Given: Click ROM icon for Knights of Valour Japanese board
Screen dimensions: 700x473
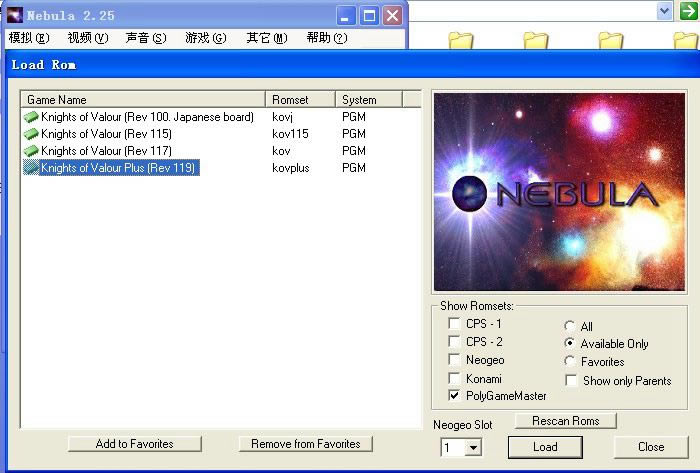Looking at the screenshot, I should pos(31,117).
